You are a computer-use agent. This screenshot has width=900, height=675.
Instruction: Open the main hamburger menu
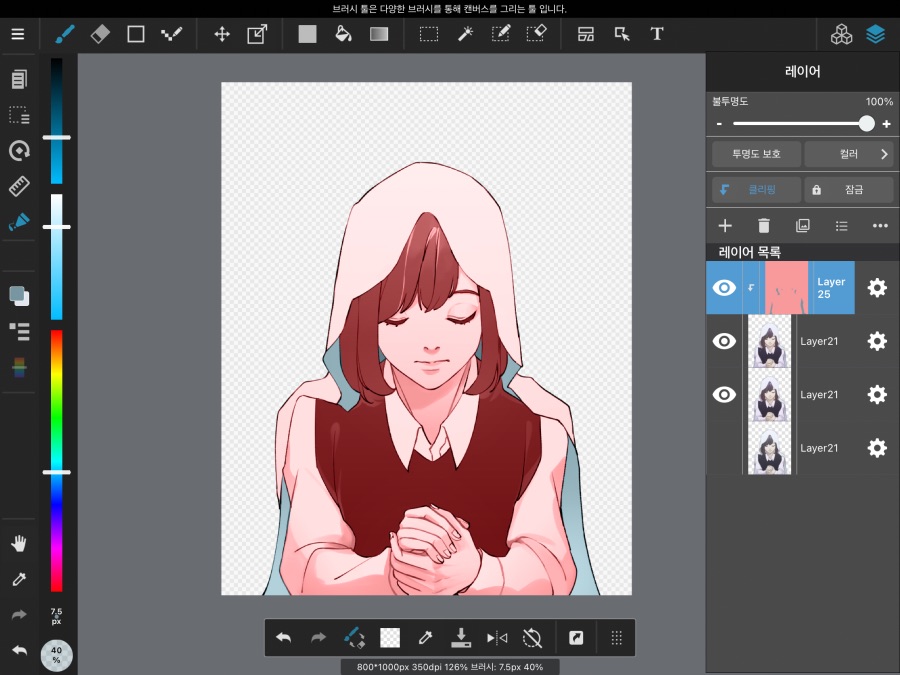(x=18, y=33)
